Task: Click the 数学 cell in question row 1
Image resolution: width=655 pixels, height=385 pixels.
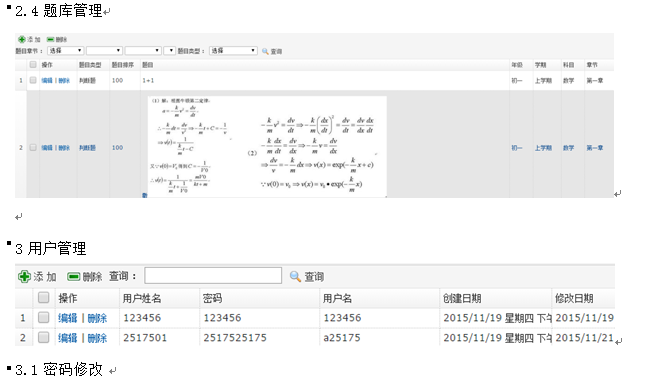Action: pyautogui.click(x=568, y=81)
